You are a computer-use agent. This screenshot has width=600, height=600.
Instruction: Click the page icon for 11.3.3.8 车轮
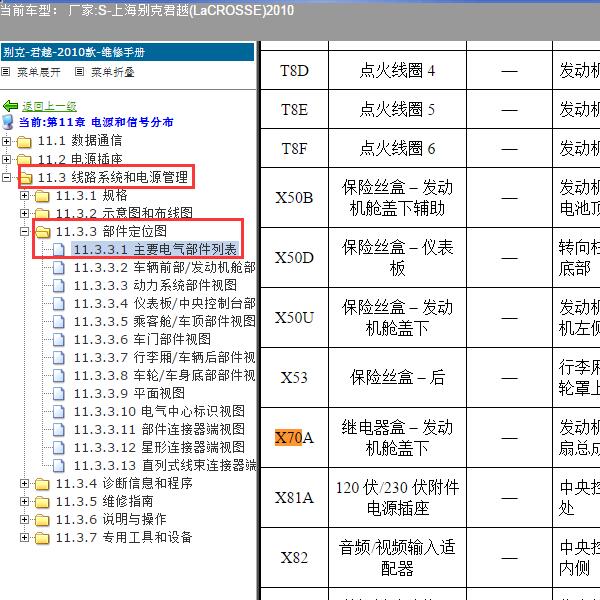(59, 375)
